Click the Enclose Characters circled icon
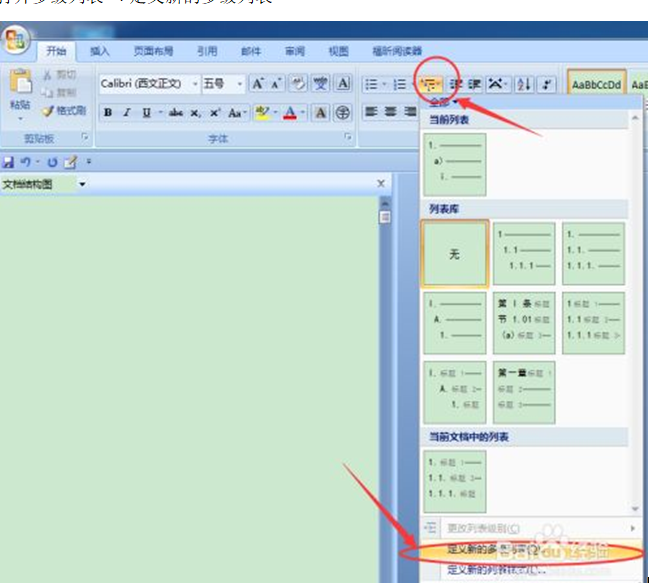Screen dimensions: 652x583 pyautogui.click(x=343, y=113)
